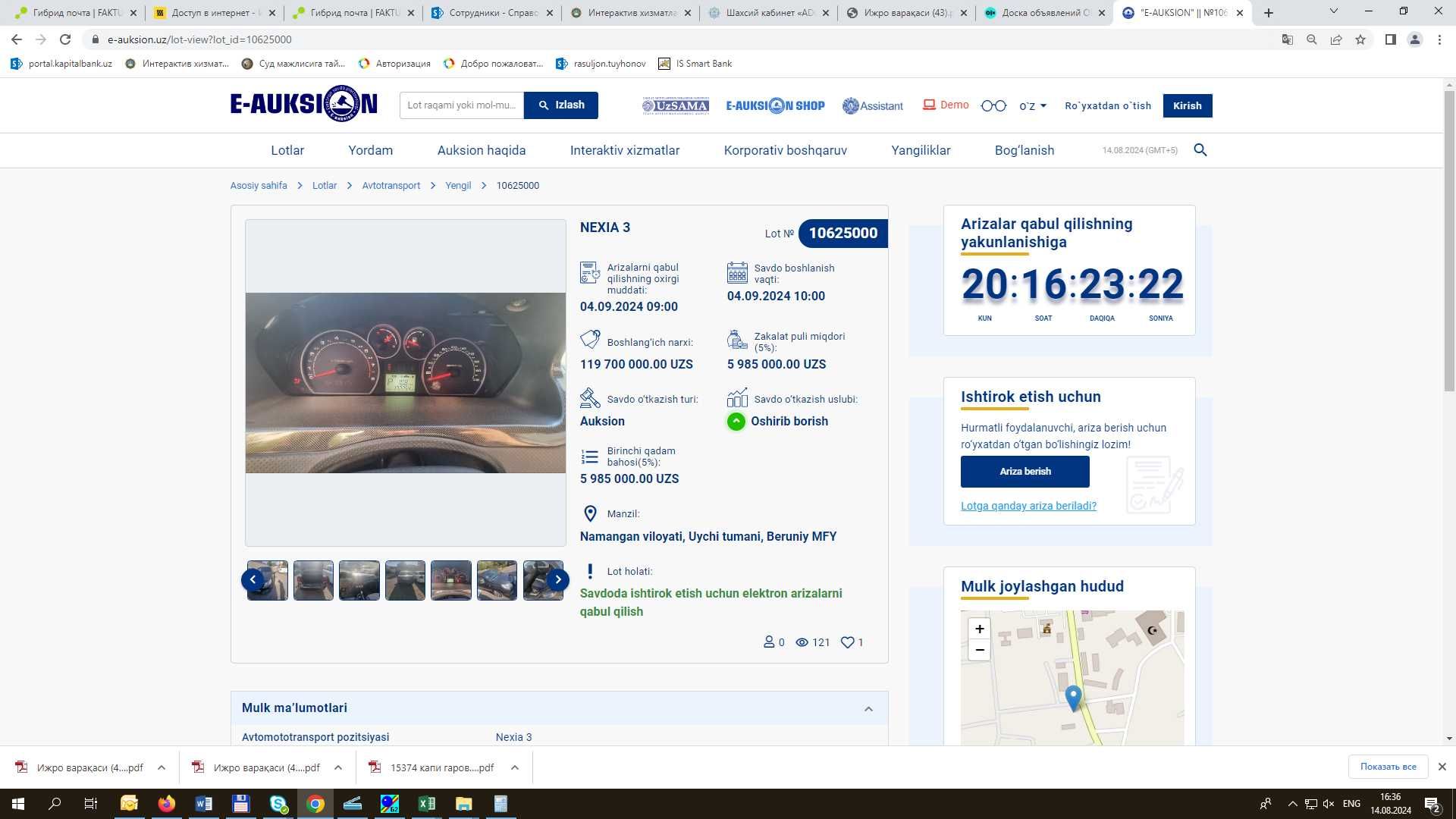Open the O'Z language dropdown

click(1033, 105)
